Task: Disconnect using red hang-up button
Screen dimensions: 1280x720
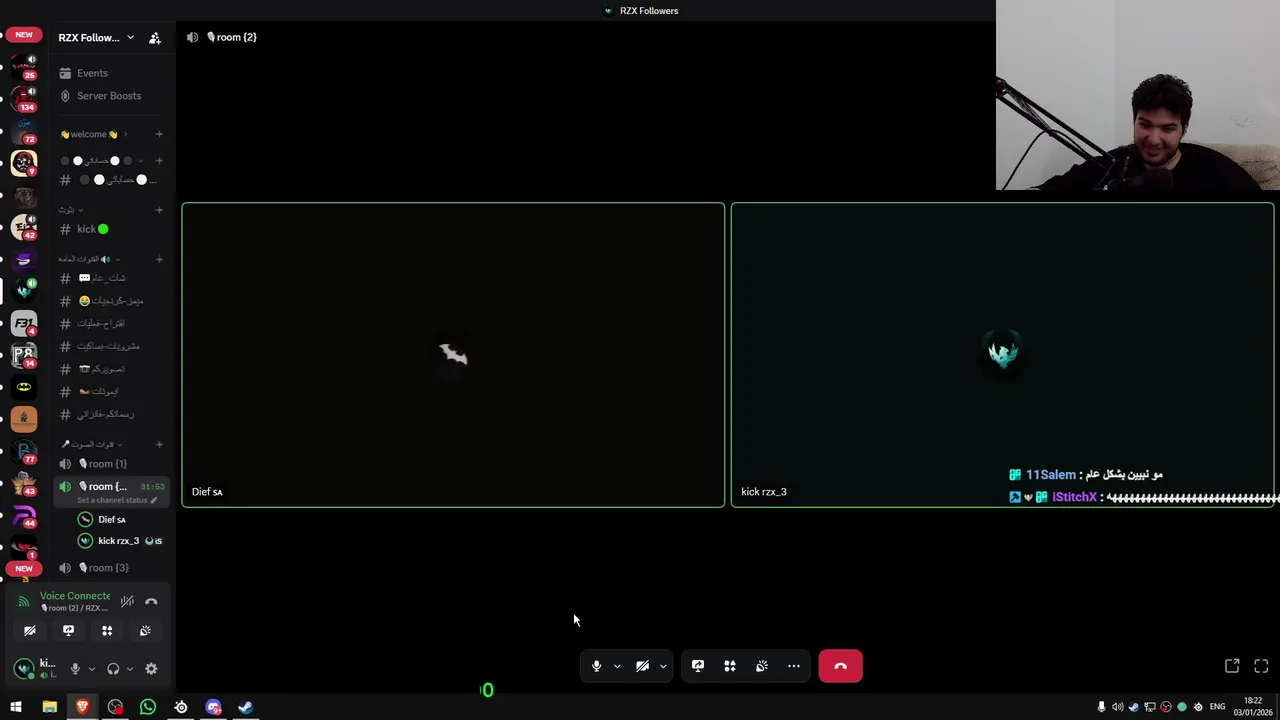Action: 840,666
